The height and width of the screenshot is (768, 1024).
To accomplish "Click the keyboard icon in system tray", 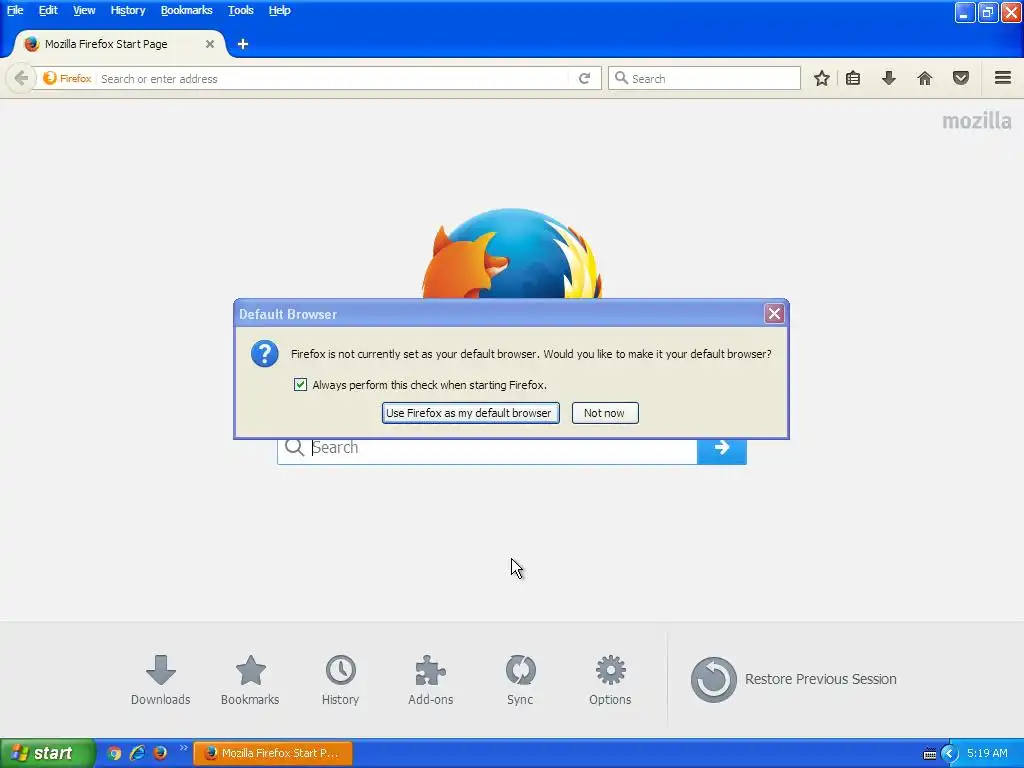I will 929,754.
